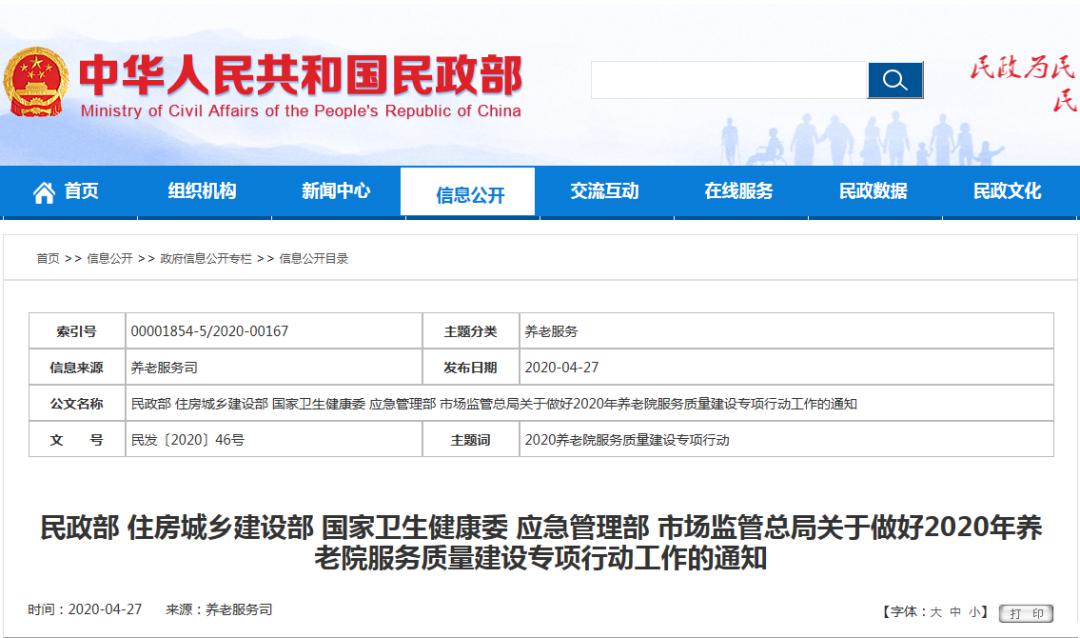Go to 新闻中心 navigation tab

[x=336, y=191]
